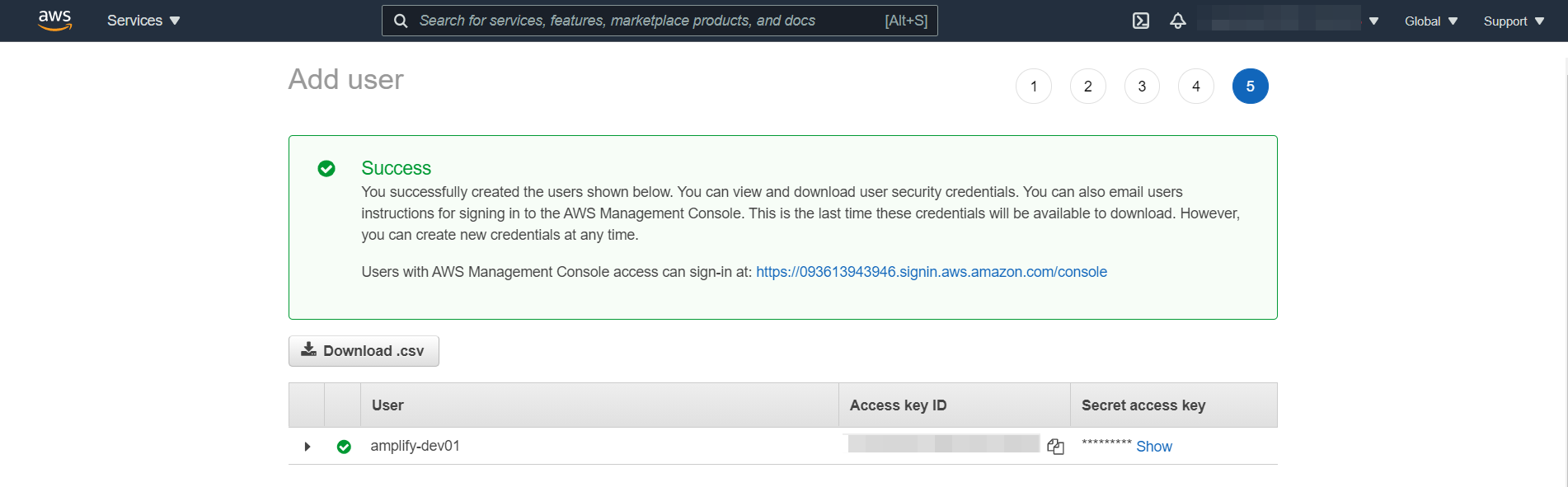Click step 5 progress indicator circle
The height and width of the screenshot is (487, 1568).
1250,86
